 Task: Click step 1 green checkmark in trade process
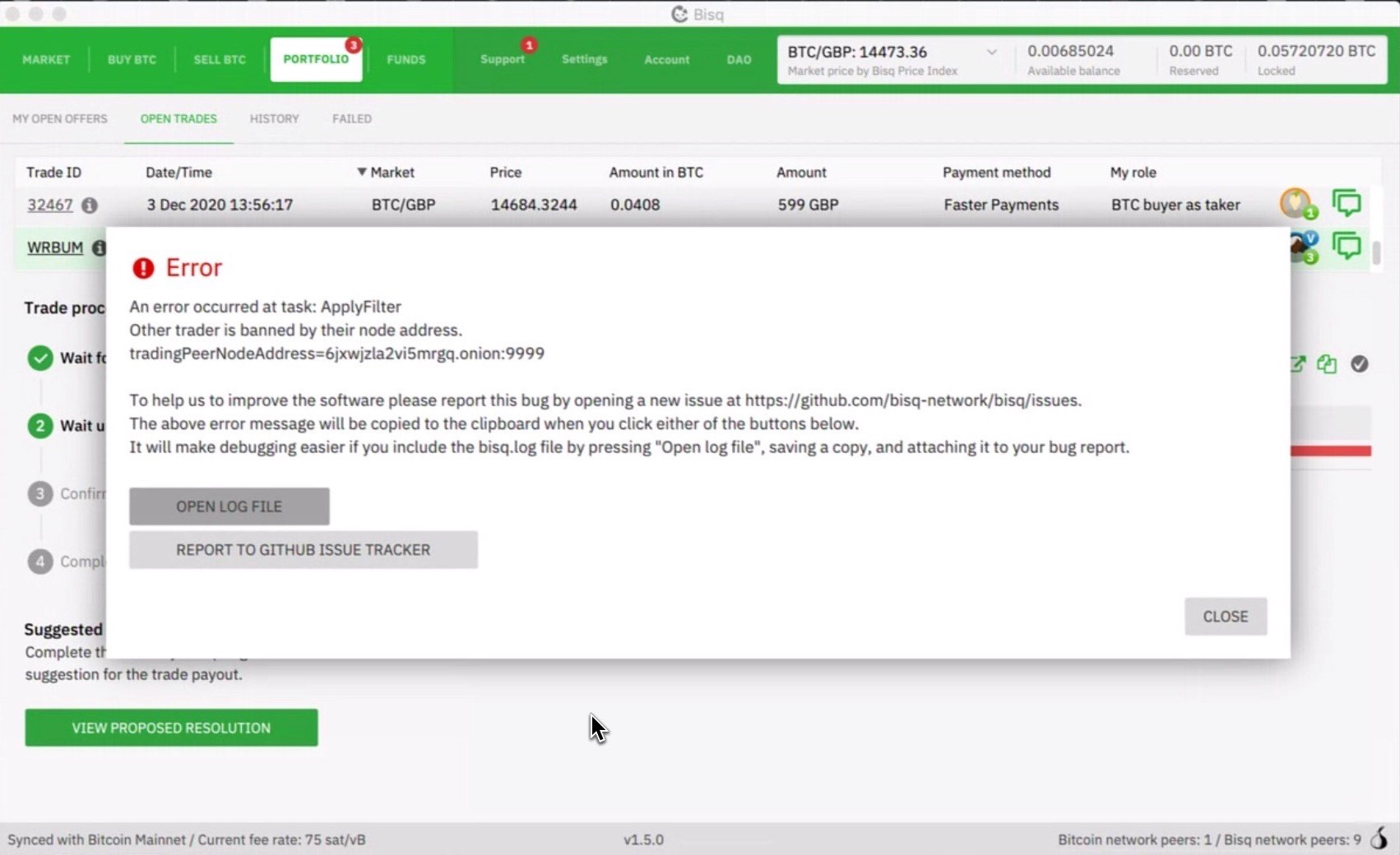tap(40, 358)
